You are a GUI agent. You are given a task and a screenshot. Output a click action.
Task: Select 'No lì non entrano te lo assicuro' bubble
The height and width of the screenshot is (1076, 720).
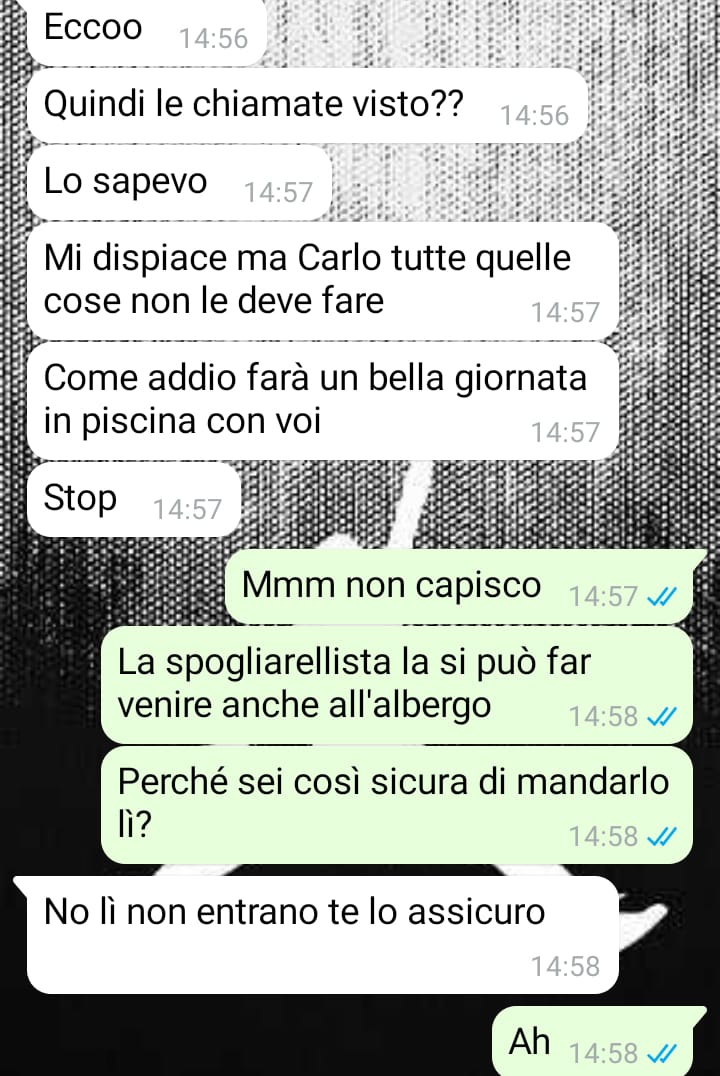pyautogui.click(x=316, y=935)
